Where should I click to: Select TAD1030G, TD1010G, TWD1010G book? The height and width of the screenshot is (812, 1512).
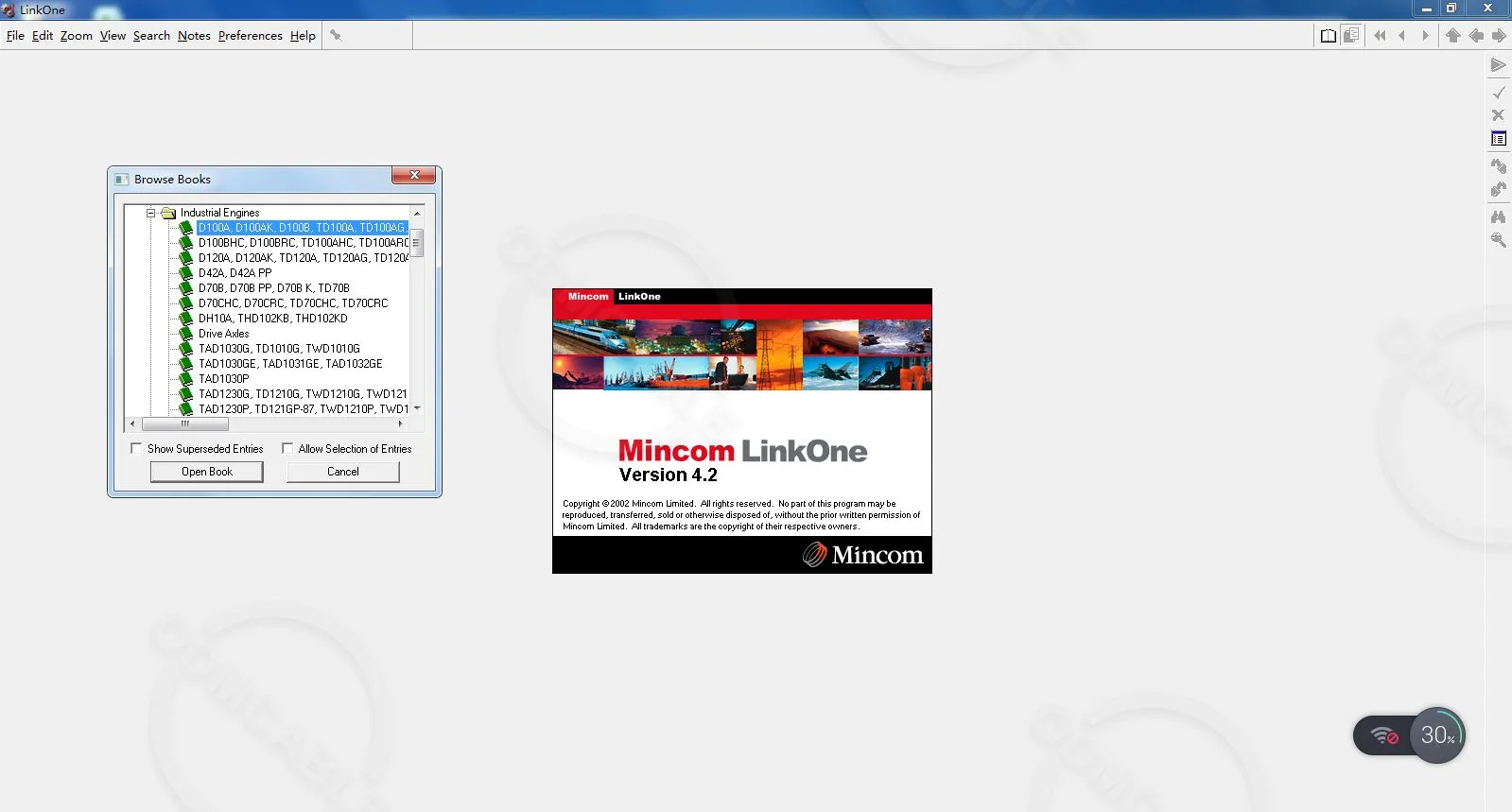pos(279,349)
